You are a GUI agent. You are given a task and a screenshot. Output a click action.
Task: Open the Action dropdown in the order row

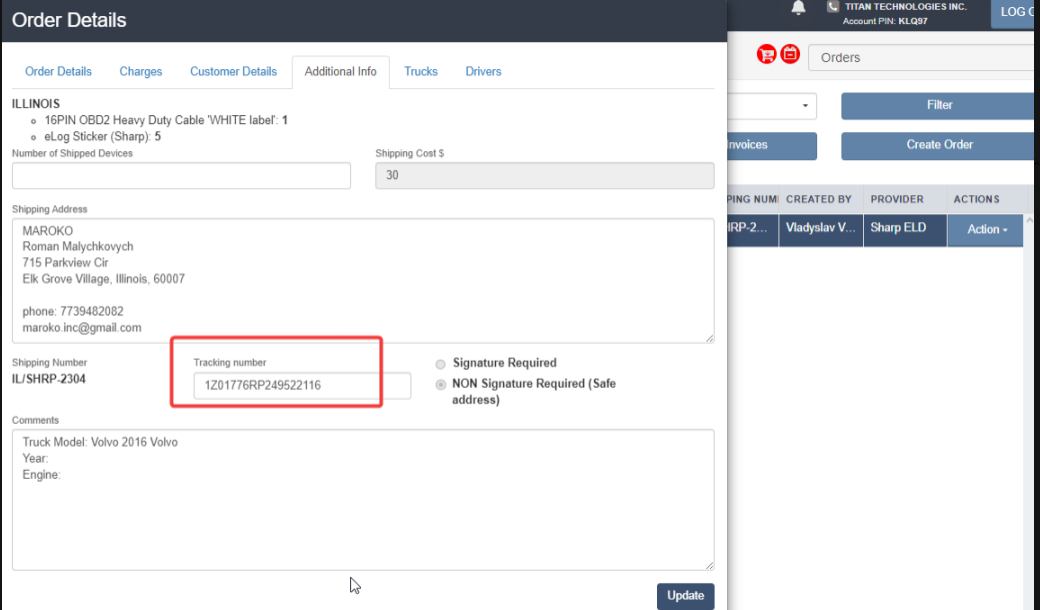pyautogui.click(x=986, y=229)
